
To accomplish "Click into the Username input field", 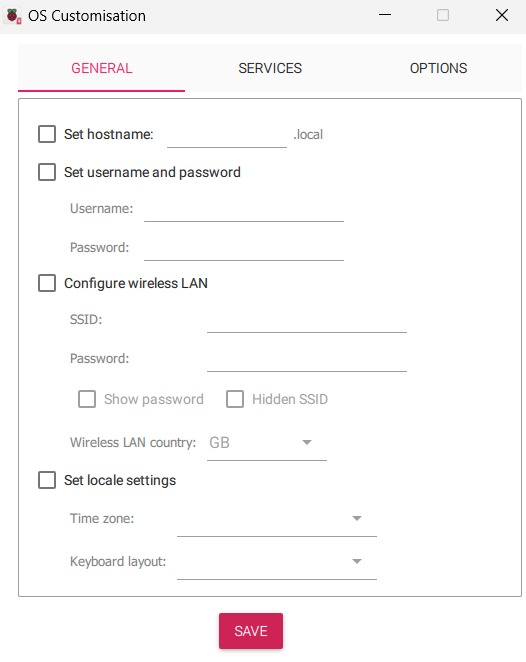I will [244, 210].
